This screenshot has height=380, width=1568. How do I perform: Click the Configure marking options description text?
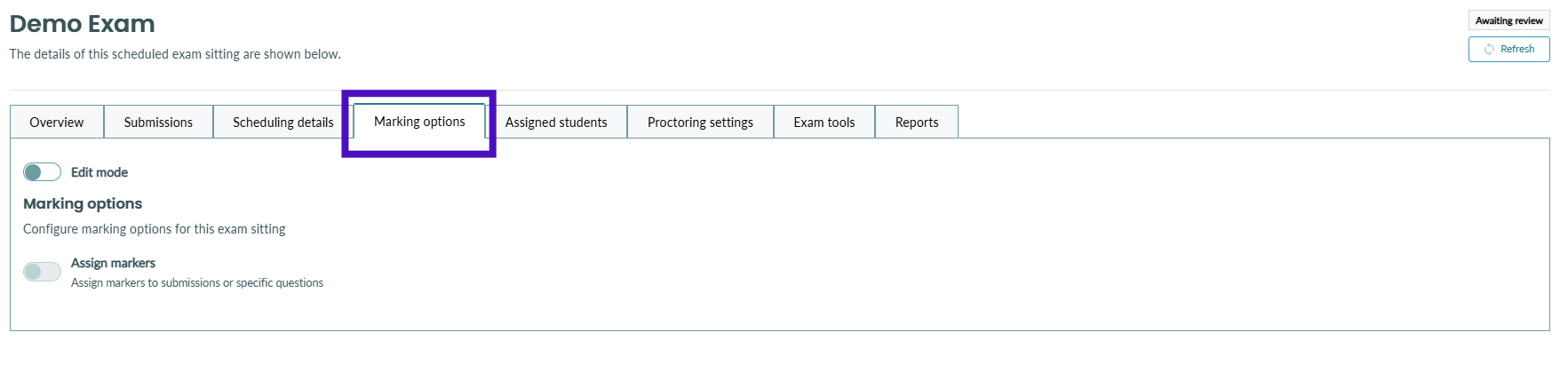click(x=155, y=229)
